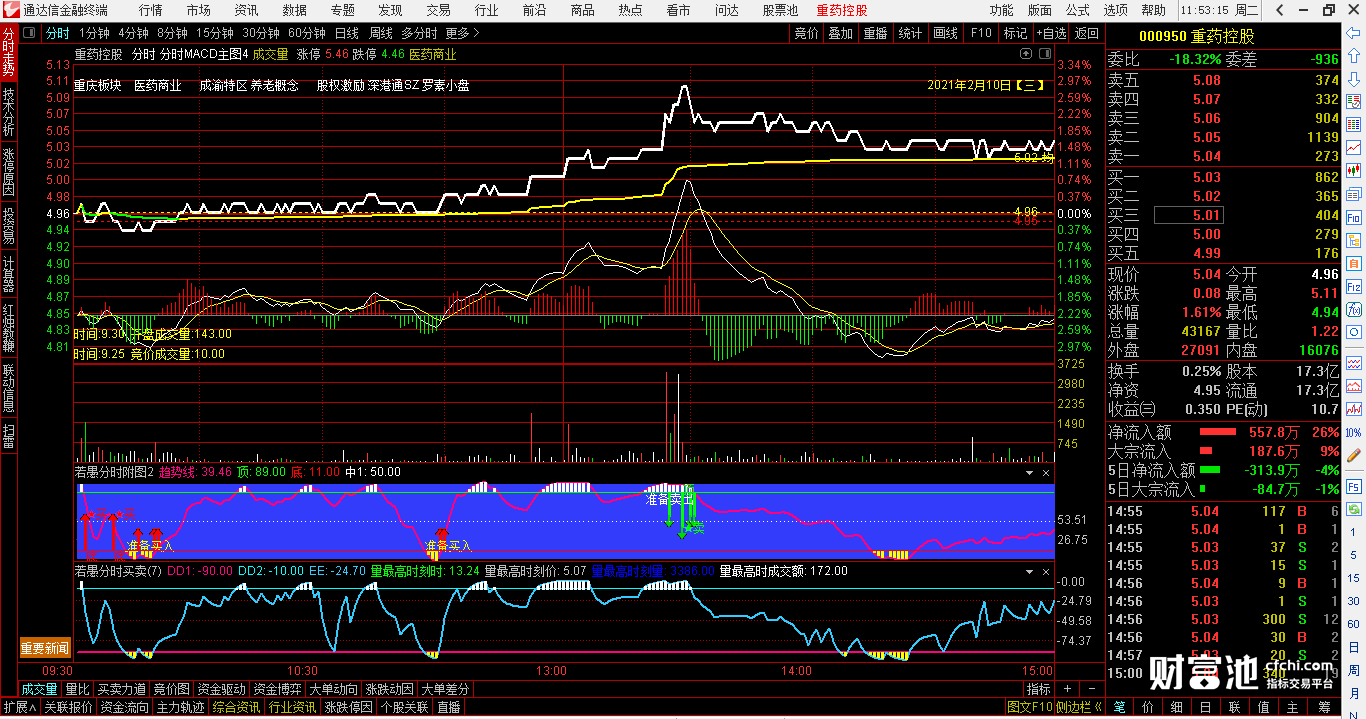Screen dimensions: 1366x719
Task: Open the 帮助 menu
Action: tap(1154, 10)
